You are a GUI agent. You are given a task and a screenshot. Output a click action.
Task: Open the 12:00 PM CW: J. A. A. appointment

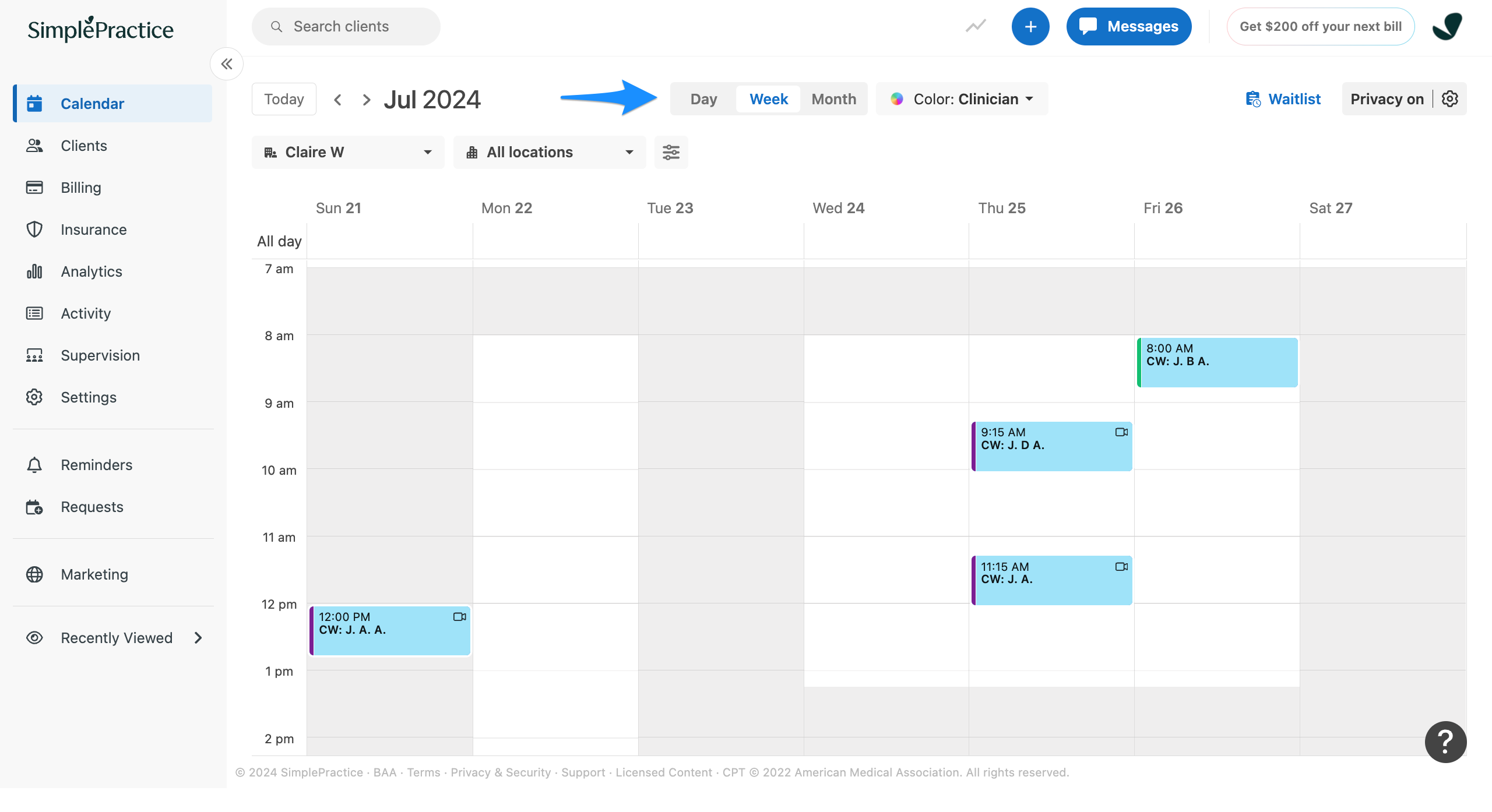pos(390,631)
